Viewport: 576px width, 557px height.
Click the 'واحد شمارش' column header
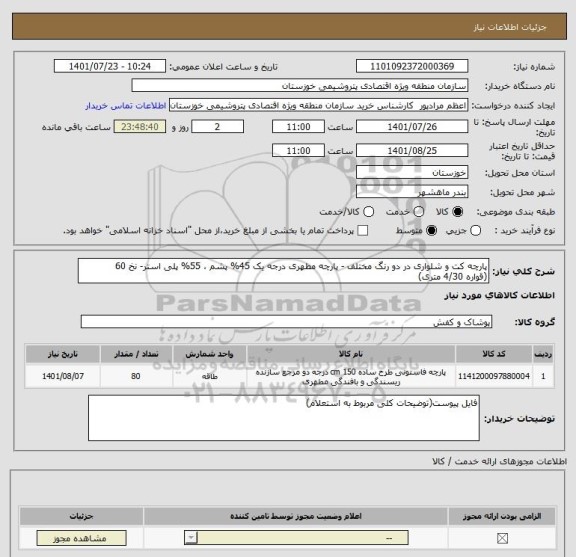tap(209, 354)
